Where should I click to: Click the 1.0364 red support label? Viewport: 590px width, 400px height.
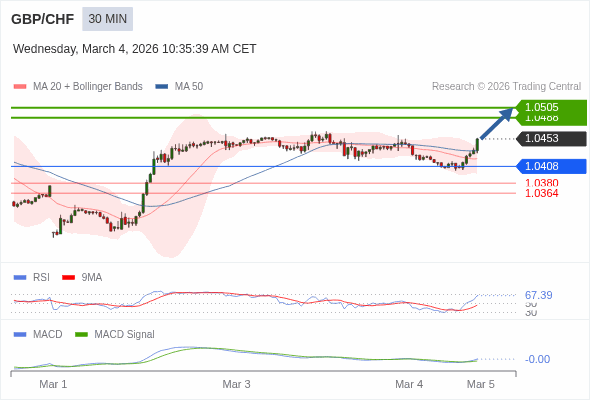541,193
